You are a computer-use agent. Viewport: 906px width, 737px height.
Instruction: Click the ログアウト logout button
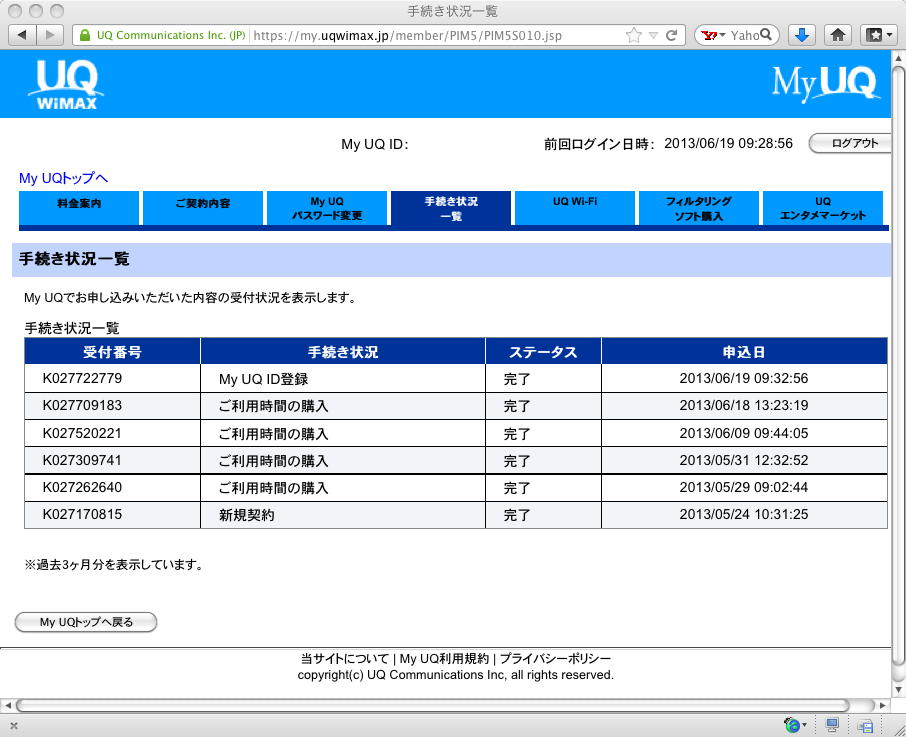pos(850,143)
